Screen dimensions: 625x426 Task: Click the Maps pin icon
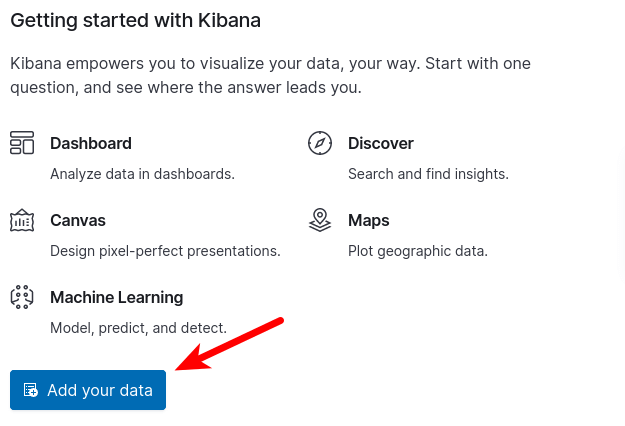[320, 220]
